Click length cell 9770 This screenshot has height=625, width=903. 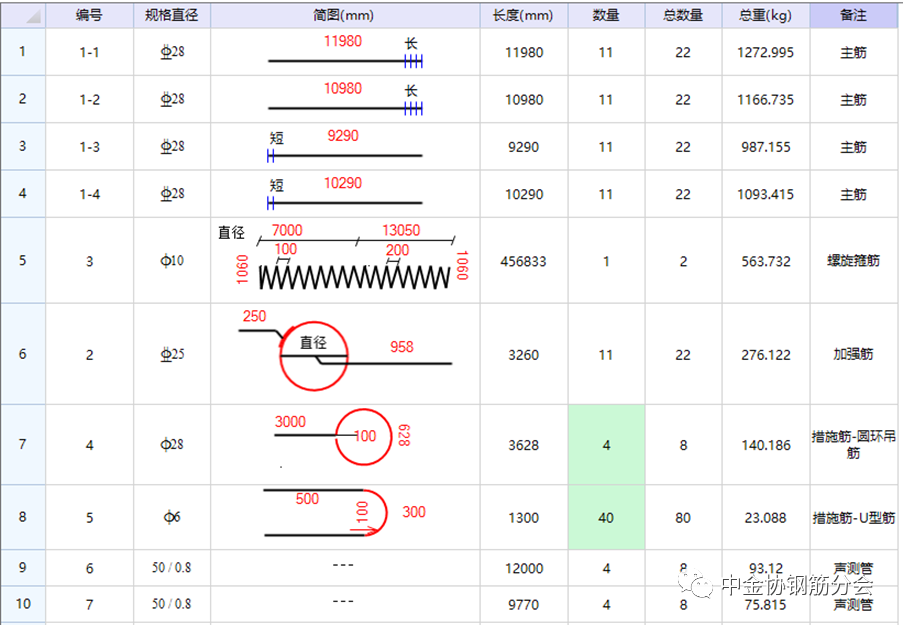(523, 604)
